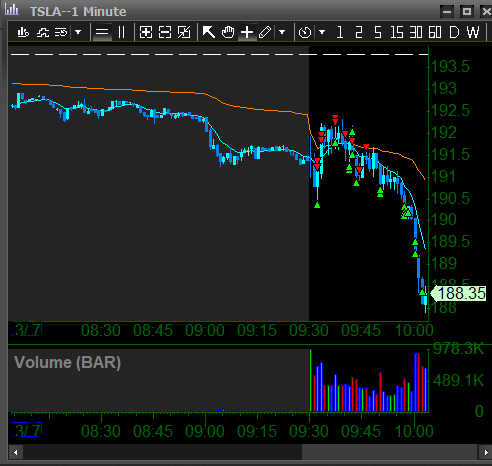492x466 pixels.
Task: Switch to the 30 minute timeframe
Action: click(x=416, y=32)
